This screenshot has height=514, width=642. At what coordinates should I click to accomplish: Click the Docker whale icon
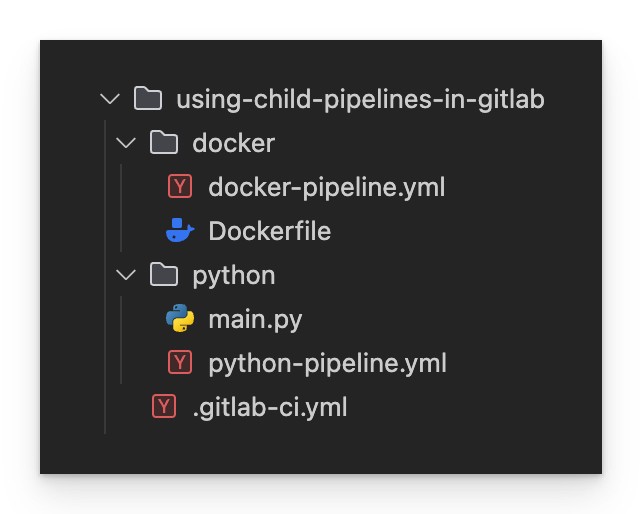(x=180, y=230)
